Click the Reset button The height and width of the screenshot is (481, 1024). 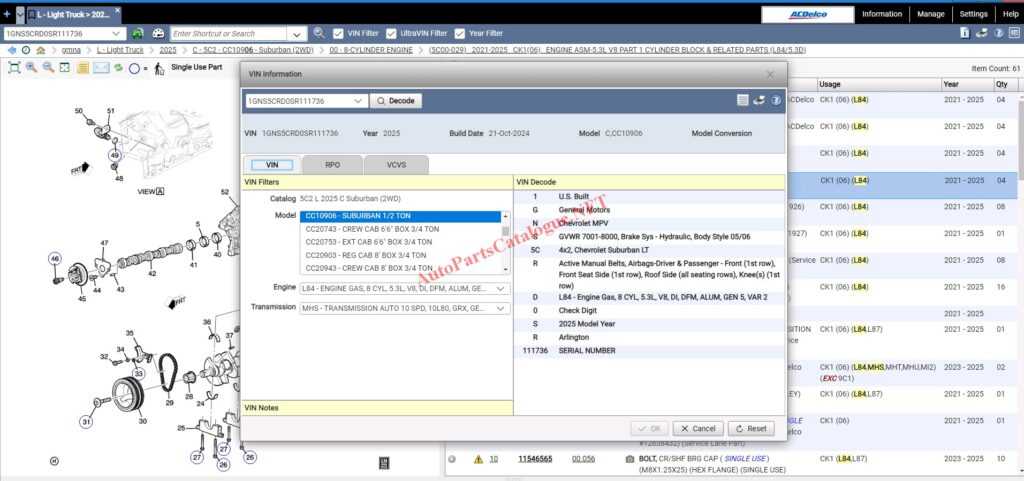(751, 429)
